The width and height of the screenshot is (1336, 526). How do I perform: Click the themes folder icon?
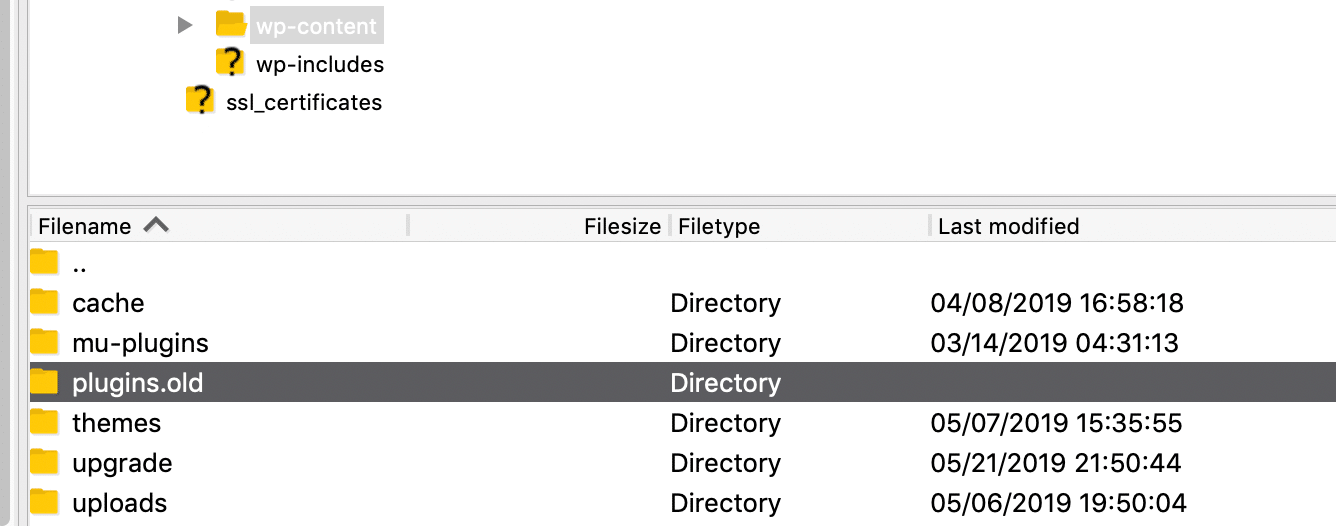tap(44, 422)
